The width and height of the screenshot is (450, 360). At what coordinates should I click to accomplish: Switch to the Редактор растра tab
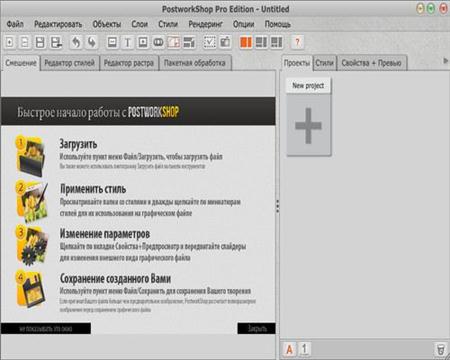coord(129,63)
